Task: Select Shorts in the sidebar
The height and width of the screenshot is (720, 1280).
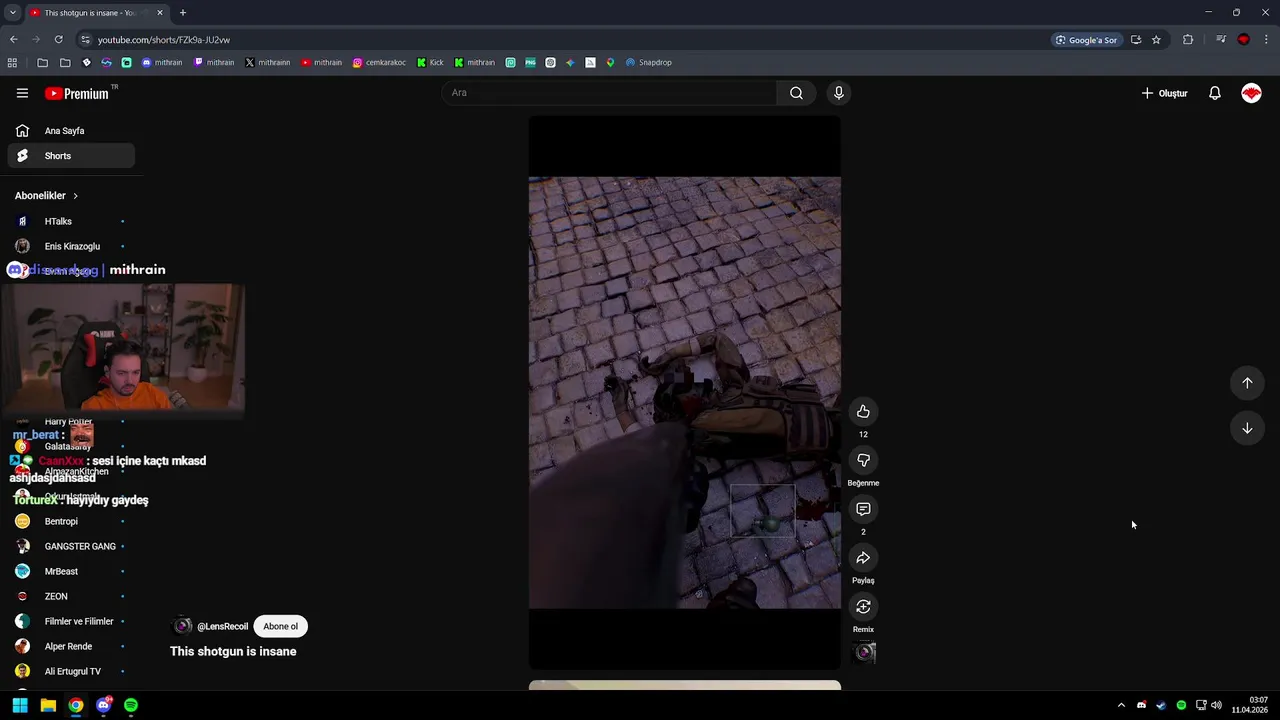Action: tap(71, 156)
